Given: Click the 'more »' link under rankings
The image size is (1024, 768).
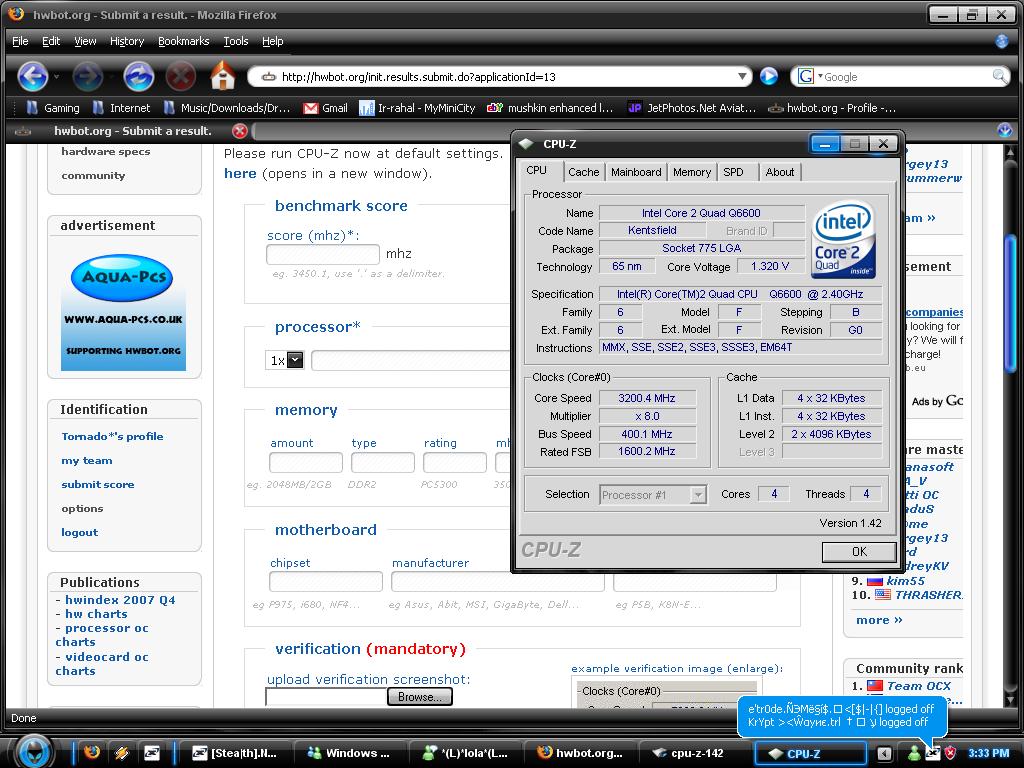Looking at the screenshot, I should 879,620.
